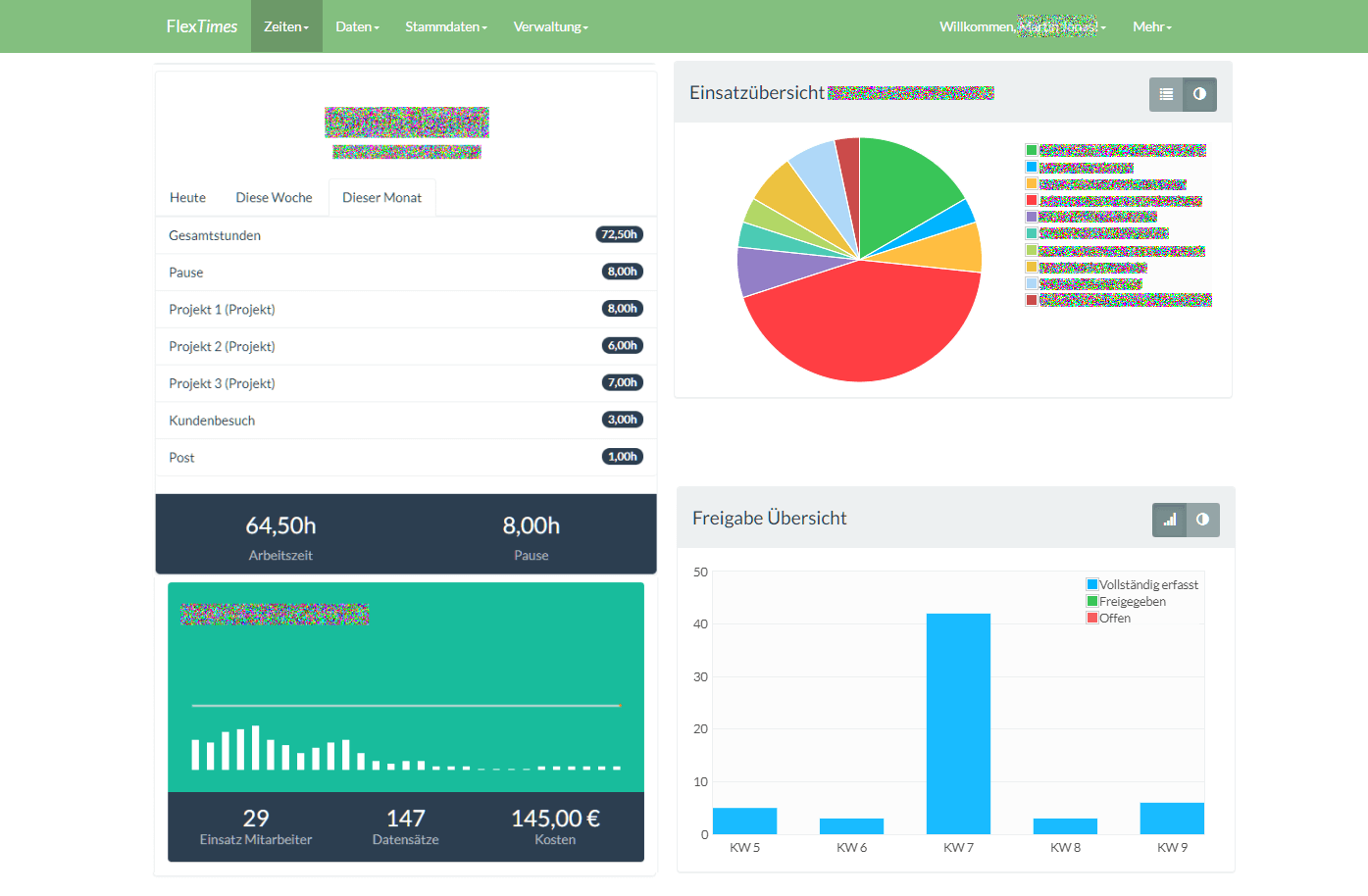This screenshot has width=1368, height=896.
Task: Expand the Mehr menu
Action: [1152, 26]
